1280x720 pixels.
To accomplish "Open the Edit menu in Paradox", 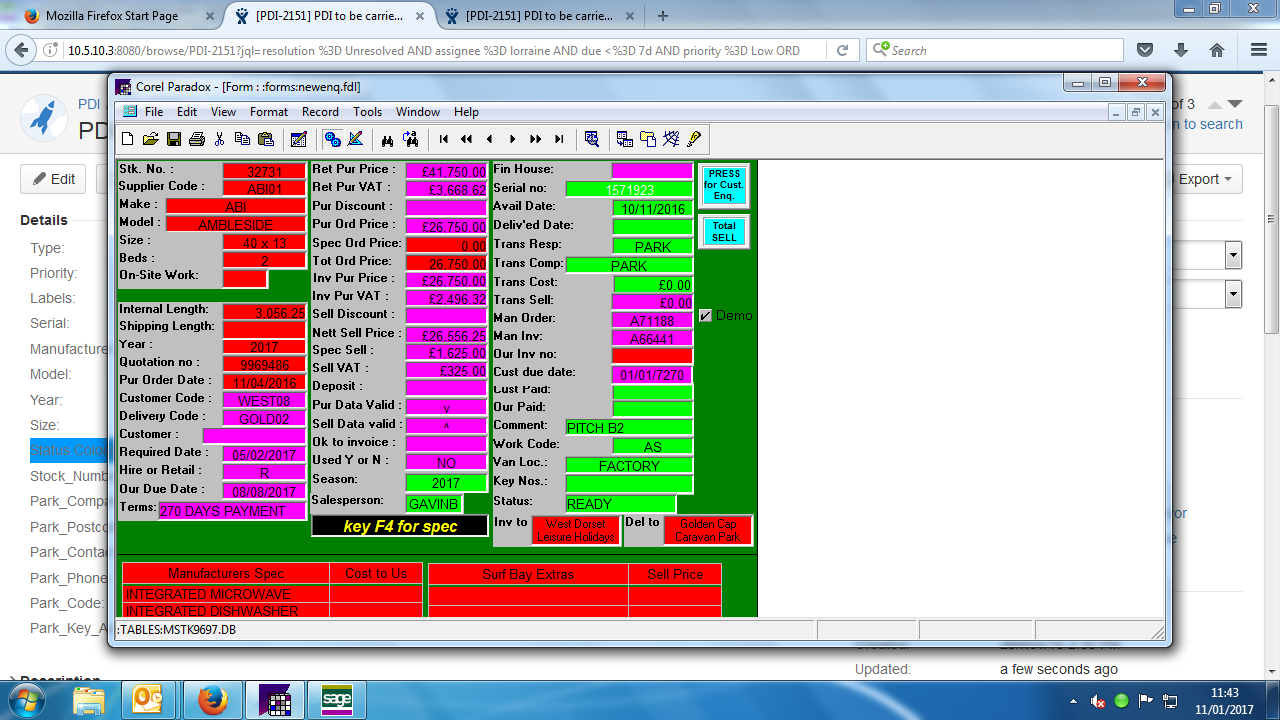I will 187,112.
